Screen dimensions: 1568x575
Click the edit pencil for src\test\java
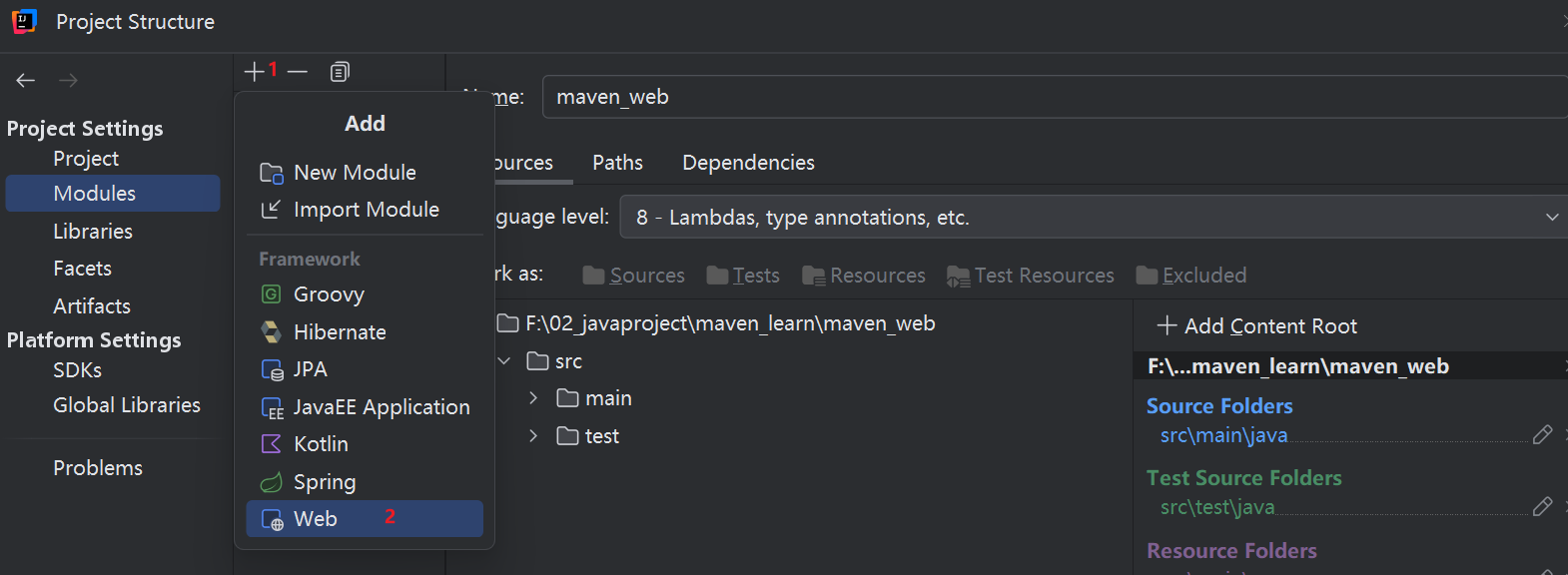(x=1542, y=507)
